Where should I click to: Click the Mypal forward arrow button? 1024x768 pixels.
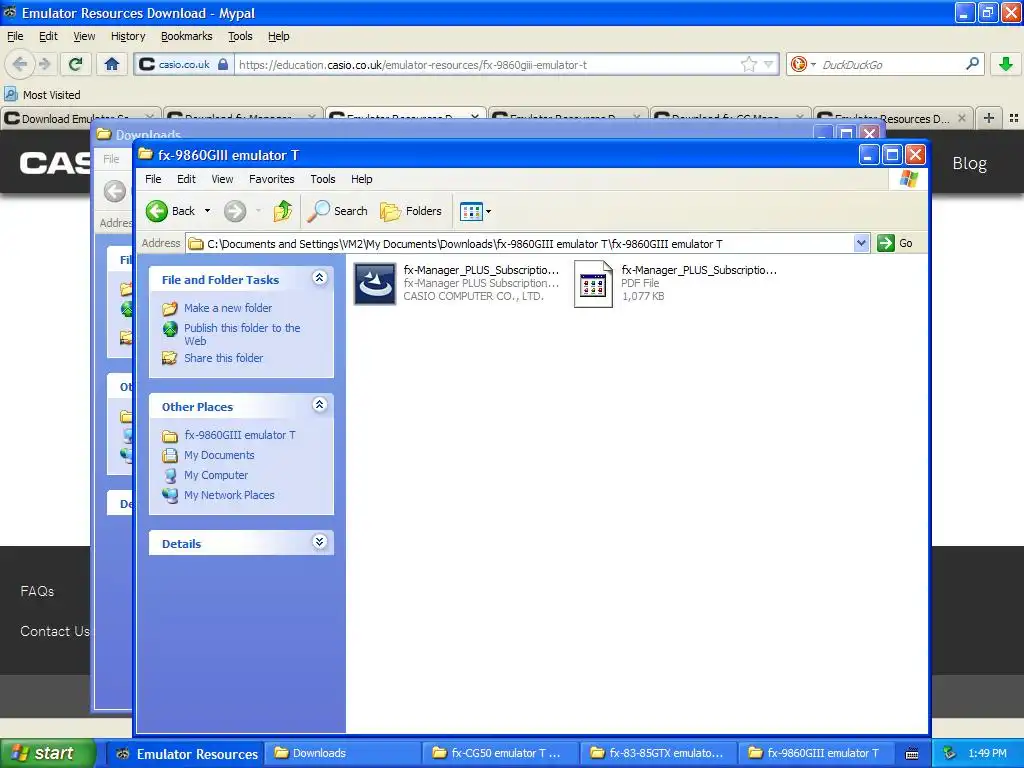[44, 64]
